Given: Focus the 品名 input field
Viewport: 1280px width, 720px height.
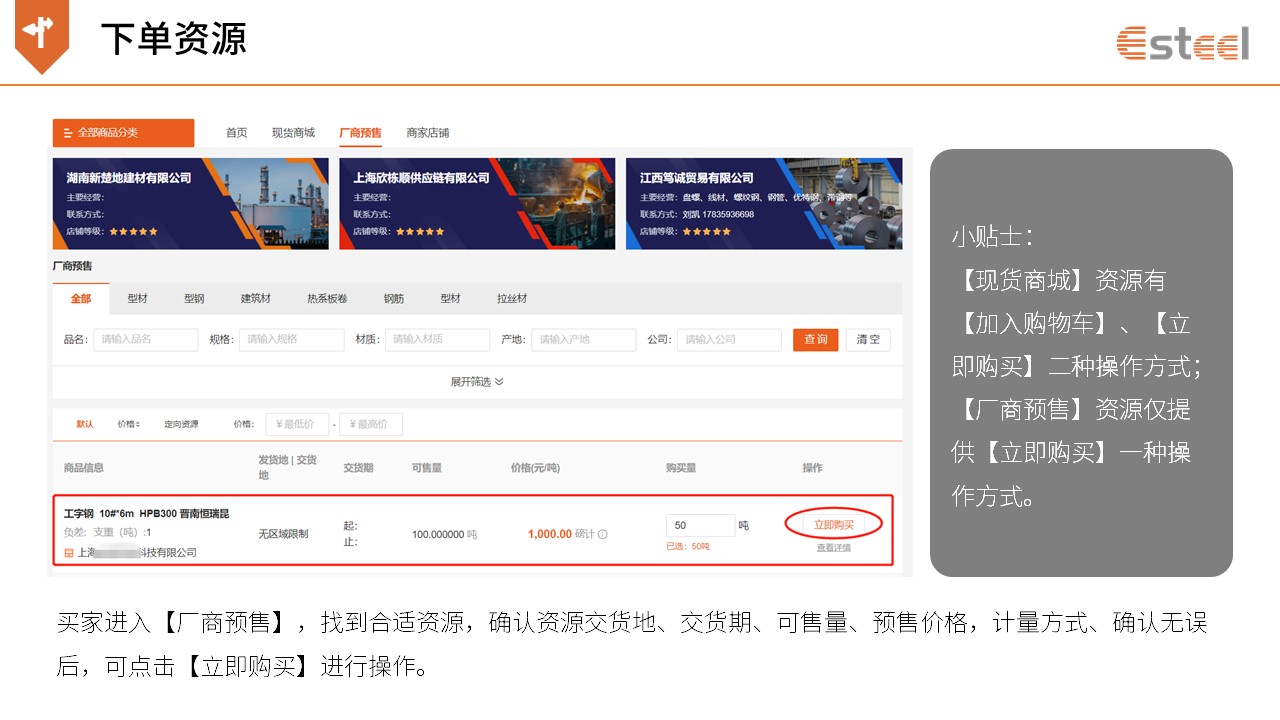Looking at the screenshot, I should [146, 340].
